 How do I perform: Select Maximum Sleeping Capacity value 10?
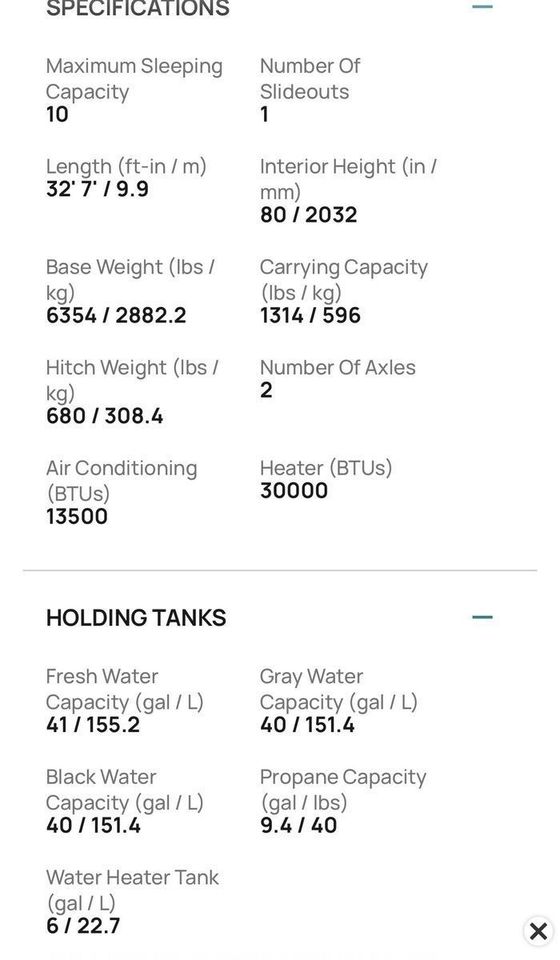click(x=58, y=114)
